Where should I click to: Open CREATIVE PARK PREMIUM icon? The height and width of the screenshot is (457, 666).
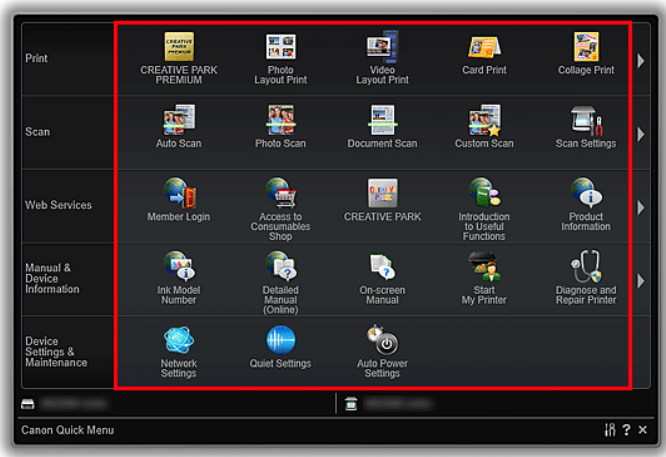(x=179, y=48)
